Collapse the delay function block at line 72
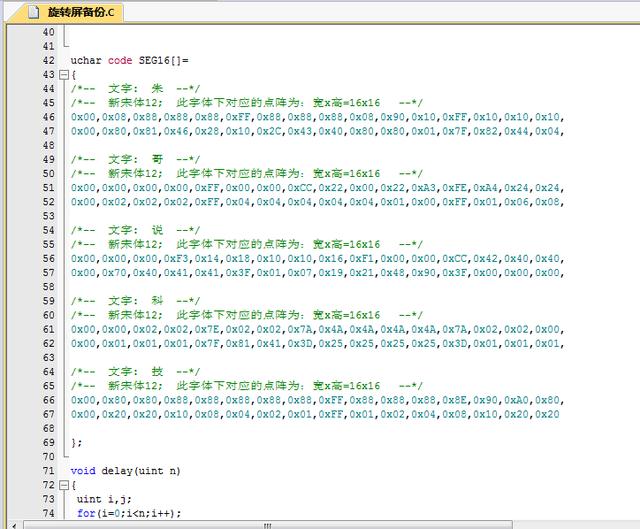This screenshot has height=529, width=640. click(x=64, y=485)
